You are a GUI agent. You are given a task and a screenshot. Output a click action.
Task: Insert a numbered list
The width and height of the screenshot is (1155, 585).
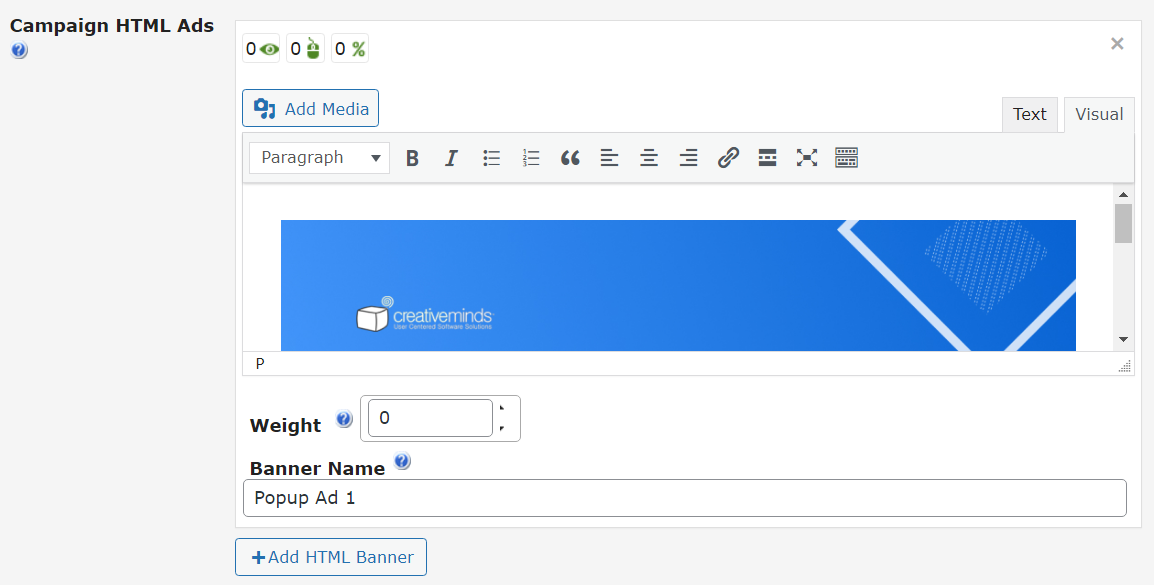click(531, 158)
